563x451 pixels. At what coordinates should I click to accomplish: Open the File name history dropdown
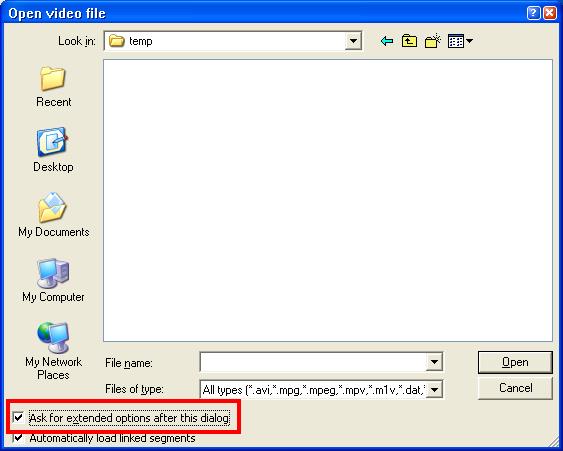pyautogui.click(x=434, y=362)
